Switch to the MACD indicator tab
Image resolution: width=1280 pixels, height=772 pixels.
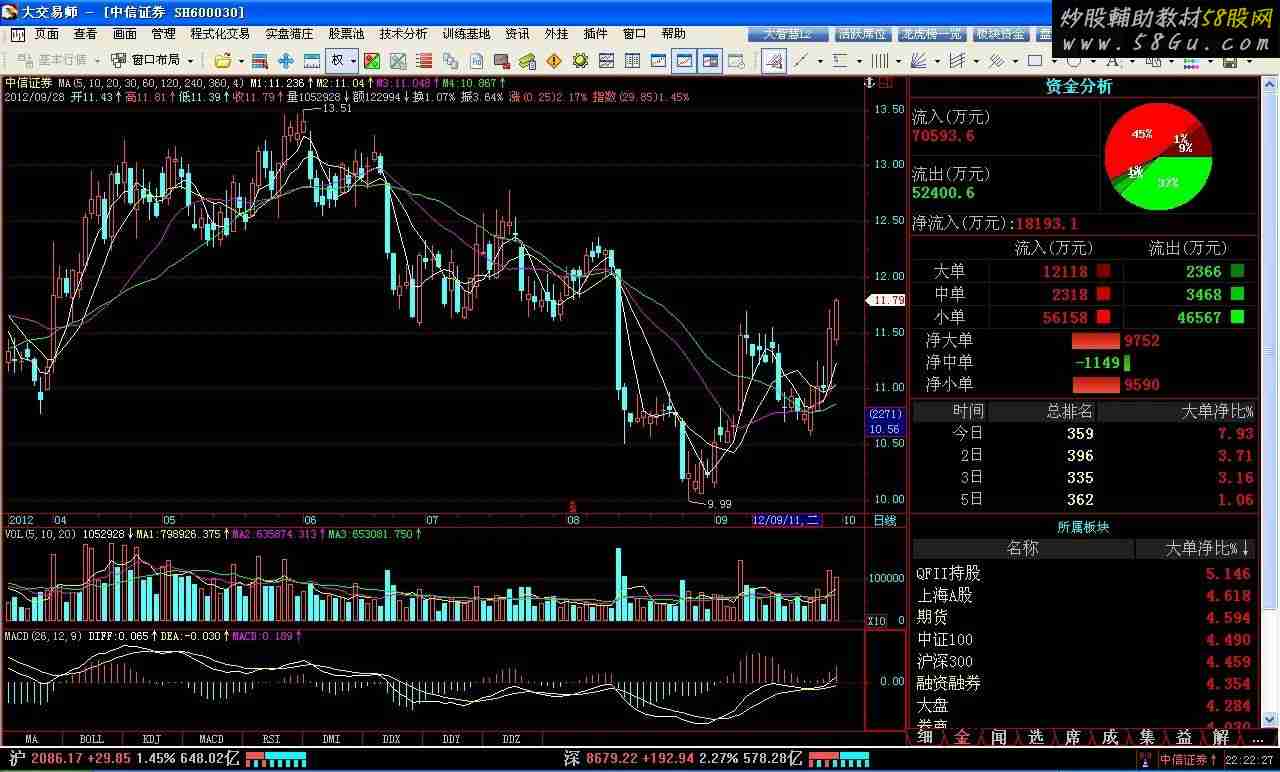click(x=211, y=739)
